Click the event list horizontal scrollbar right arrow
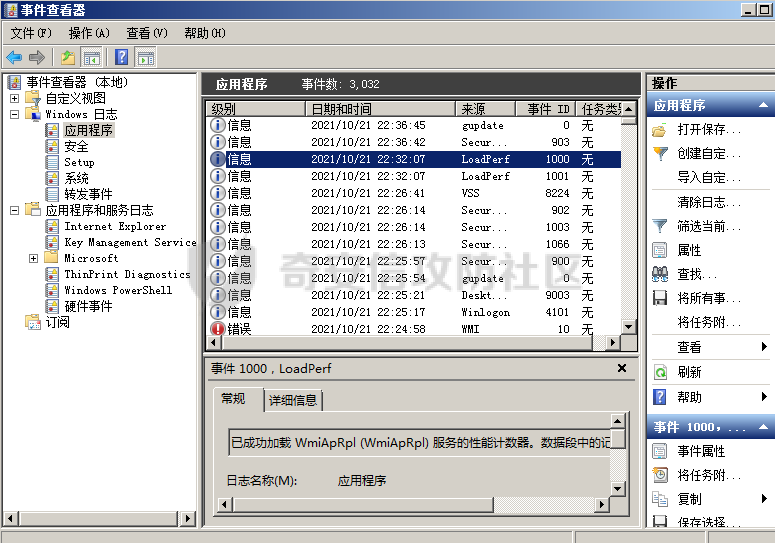The height and width of the screenshot is (543, 775). pyautogui.click(x=613, y=342)
